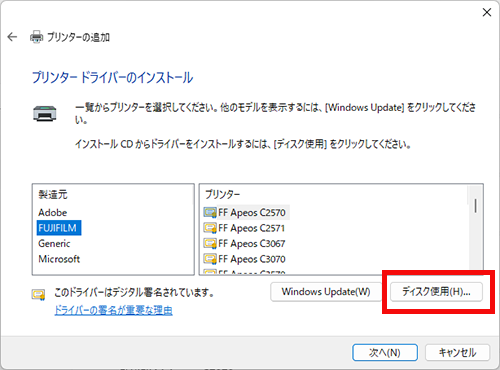Choose FF Apeos C3070 printer
Viewport: 500px width, 370px height.
[x=252, y=259]
